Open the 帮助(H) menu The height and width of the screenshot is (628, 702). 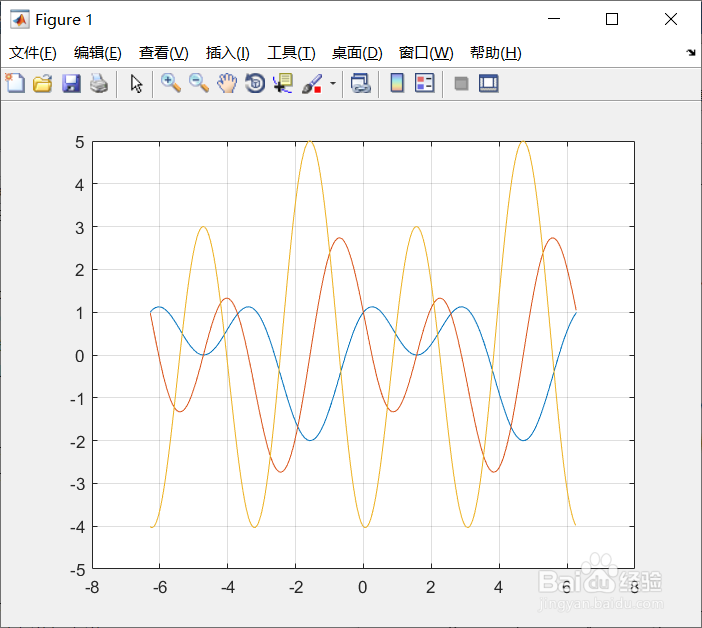click(496, 53)
